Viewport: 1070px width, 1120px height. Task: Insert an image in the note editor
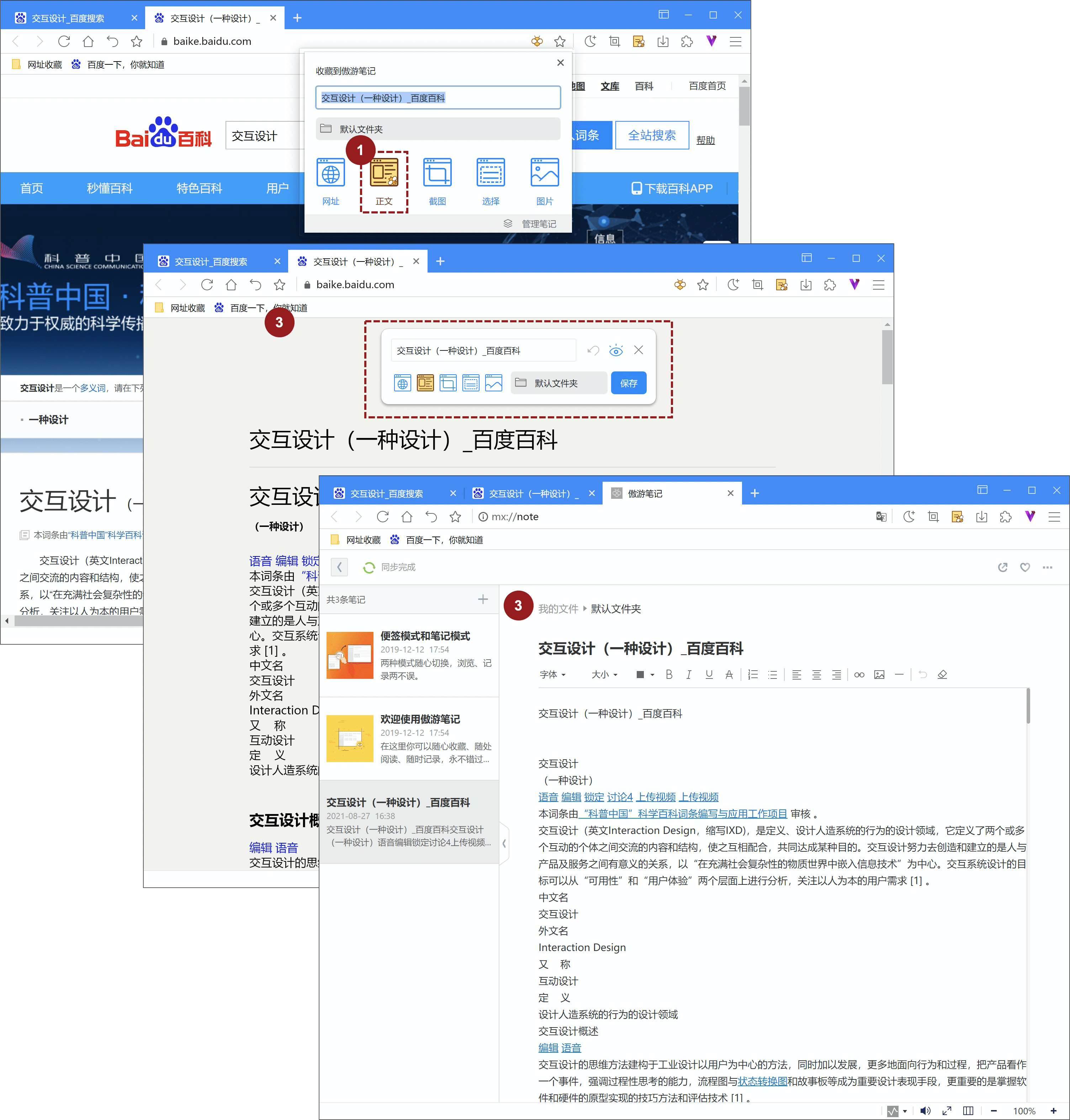[x=879, y=675]
